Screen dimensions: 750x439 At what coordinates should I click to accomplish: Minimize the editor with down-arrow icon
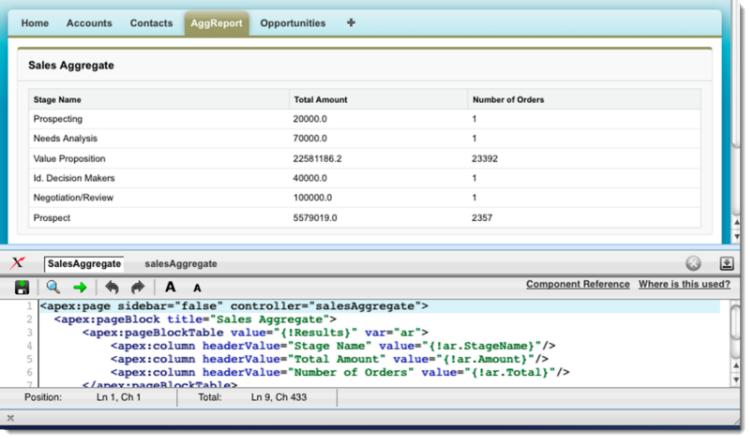tap(726, 264)
